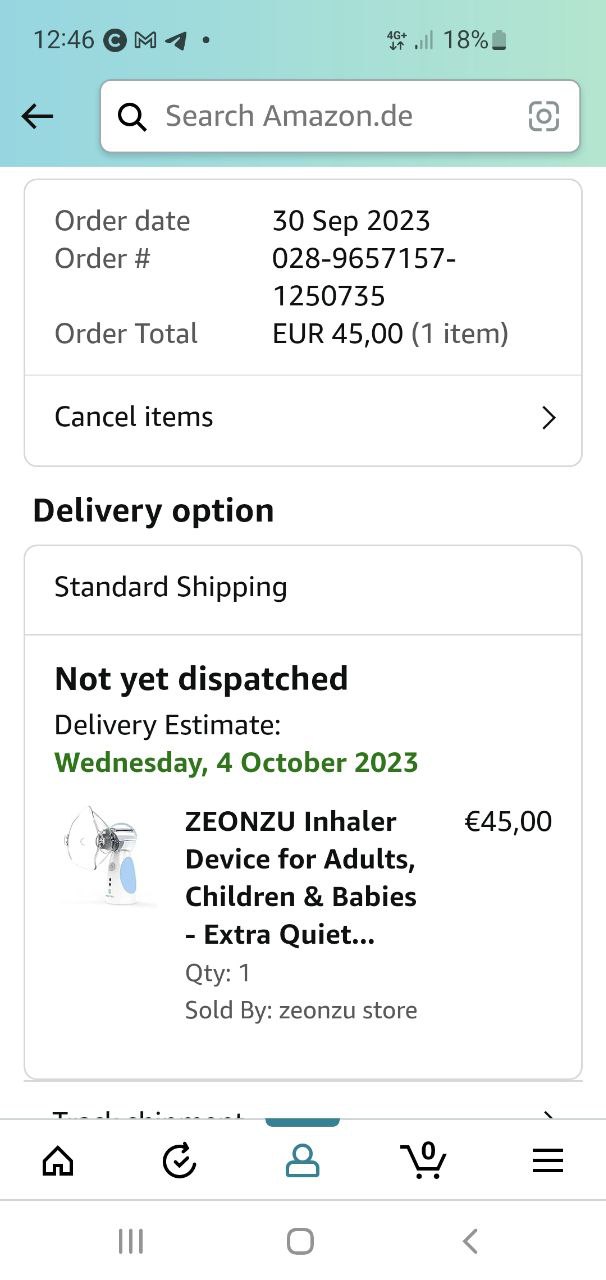
Task: Open the account profile tab
Action: click(302, 1160)
